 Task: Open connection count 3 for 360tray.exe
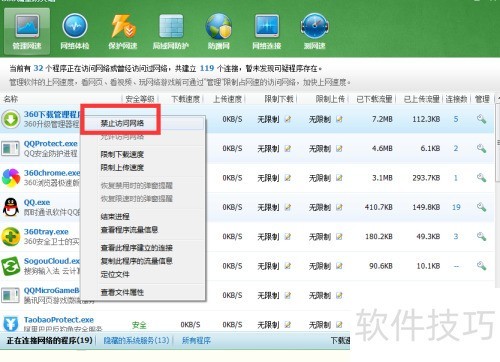[x=456, y=236]
